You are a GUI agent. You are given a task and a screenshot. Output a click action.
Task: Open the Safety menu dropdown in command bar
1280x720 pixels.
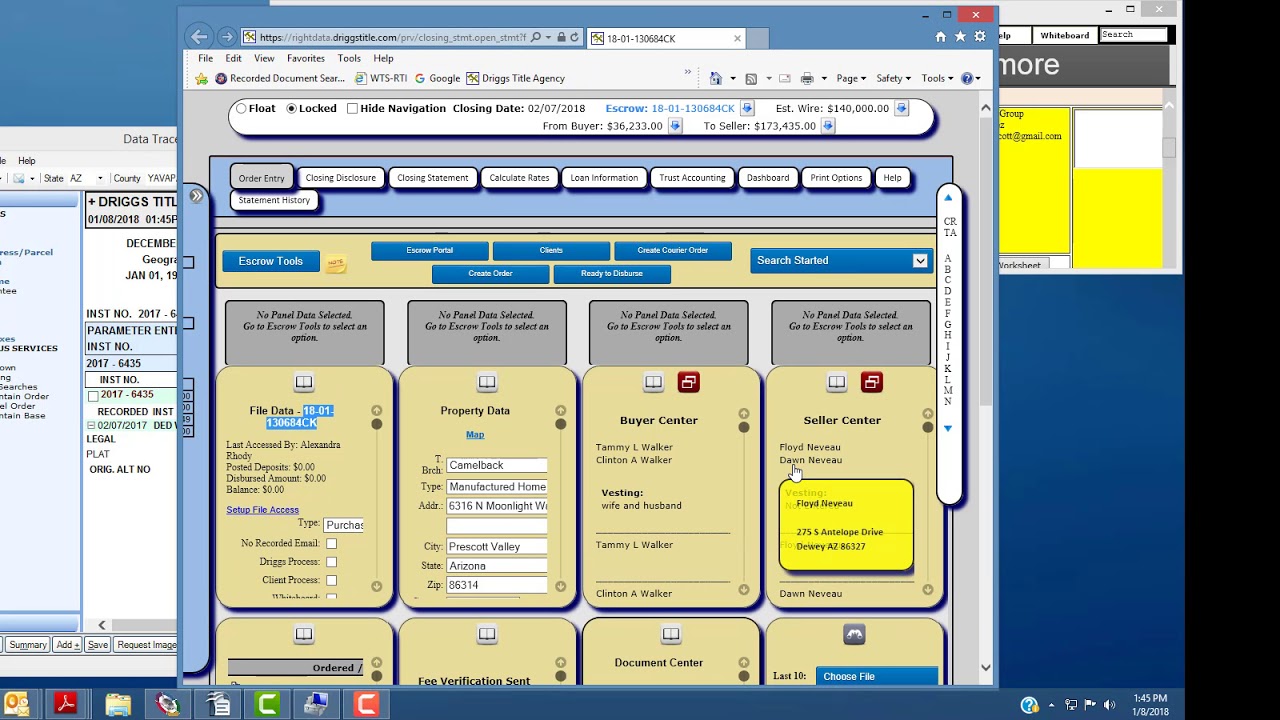click(893, 78)
